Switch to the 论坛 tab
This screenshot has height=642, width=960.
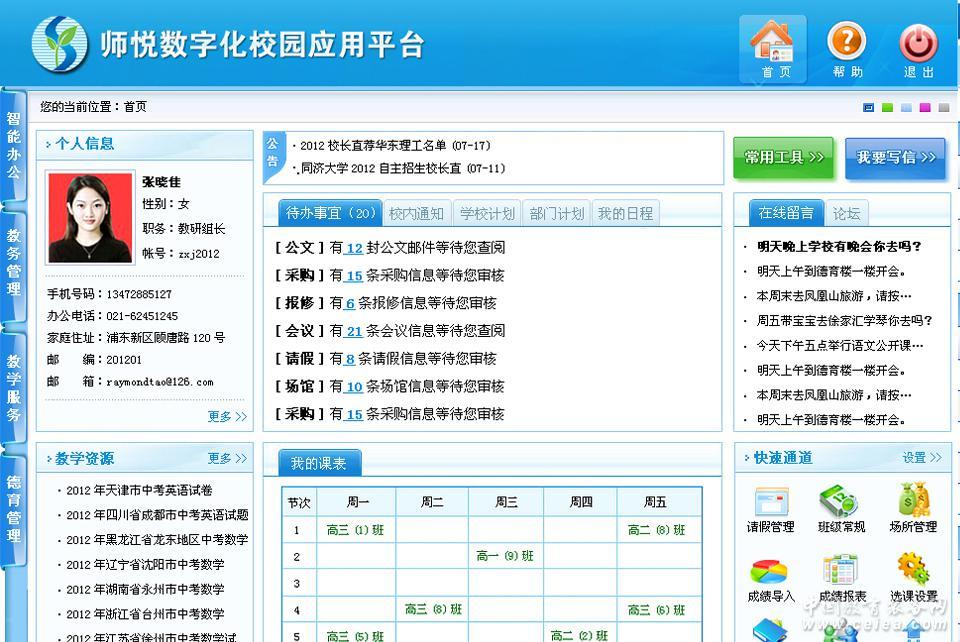[846, 213]
